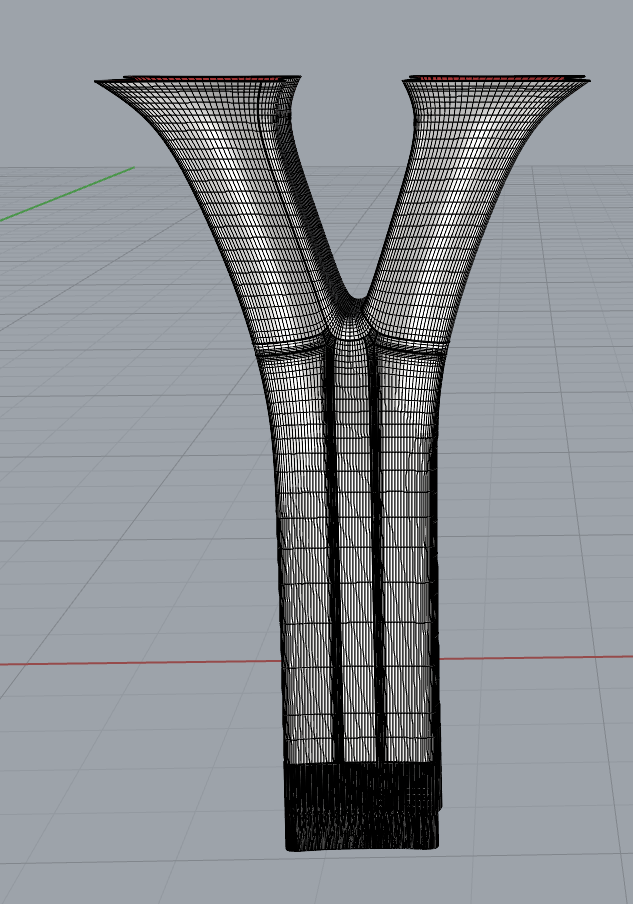The width and height of the screenshot is (633, 904).
Task: Click the ground grid left of the base
Action: point(150,780)
